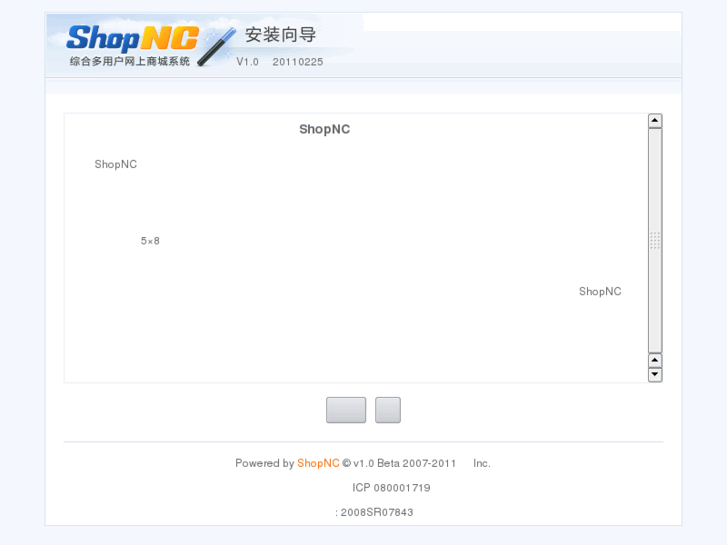Click the '2008SR07843' footer text
The height and width of the screenshot is (545, 727).
(377, 513)
